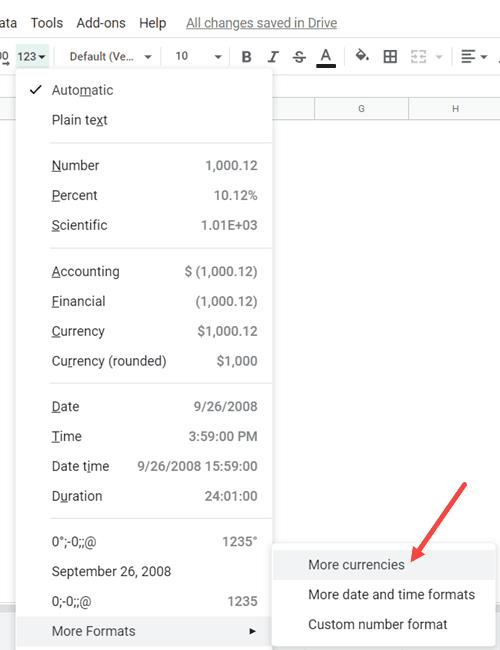The height and width of the screenshot is (650, 500).
Task: Open the text color picker
Action: point(326,57)
